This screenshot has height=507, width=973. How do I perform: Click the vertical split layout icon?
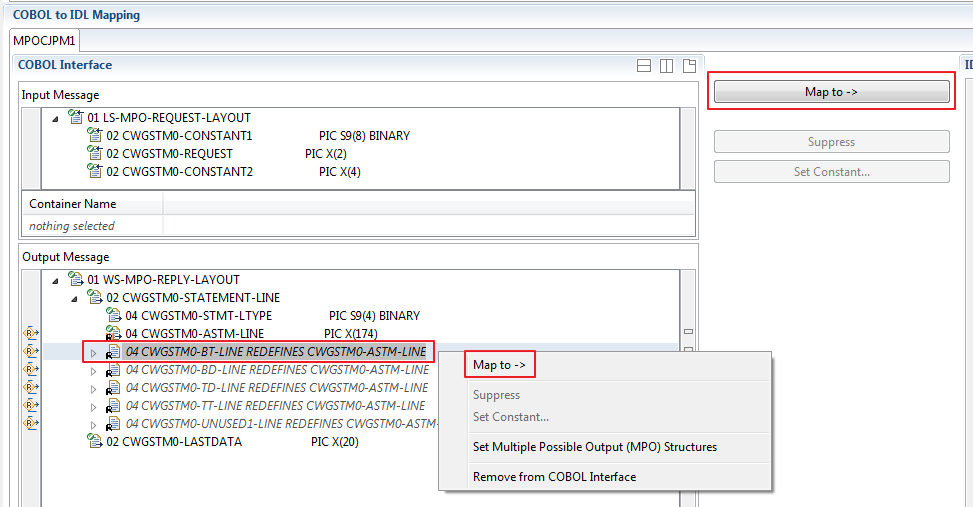[x=666, y=66]
